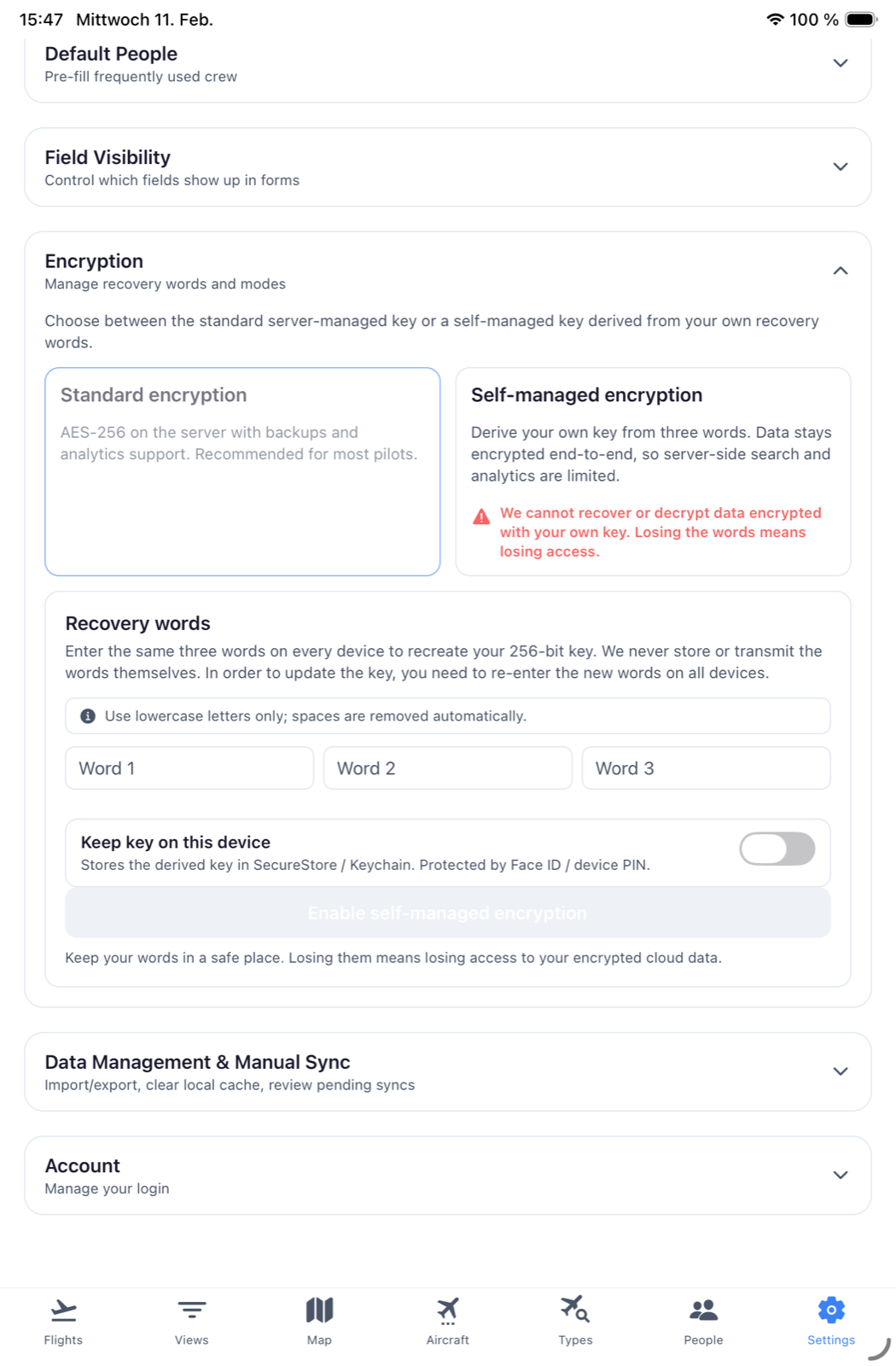Tap the Aircraft icon
The width and height of the screenshot is (896, 1366).
pyautogui.click(x=447, y=1308)
